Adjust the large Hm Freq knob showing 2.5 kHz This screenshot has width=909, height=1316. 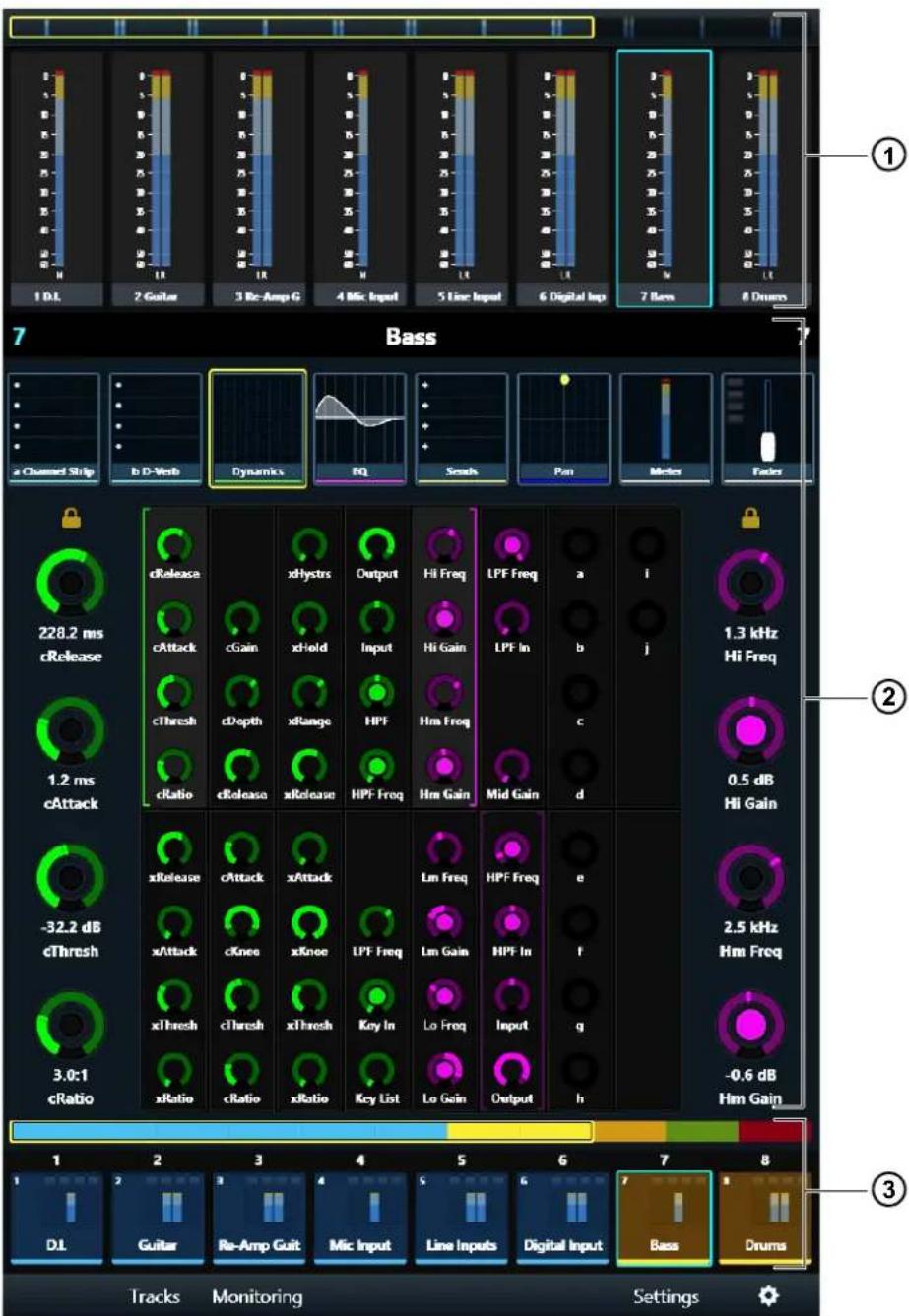(x=751, y=878)
